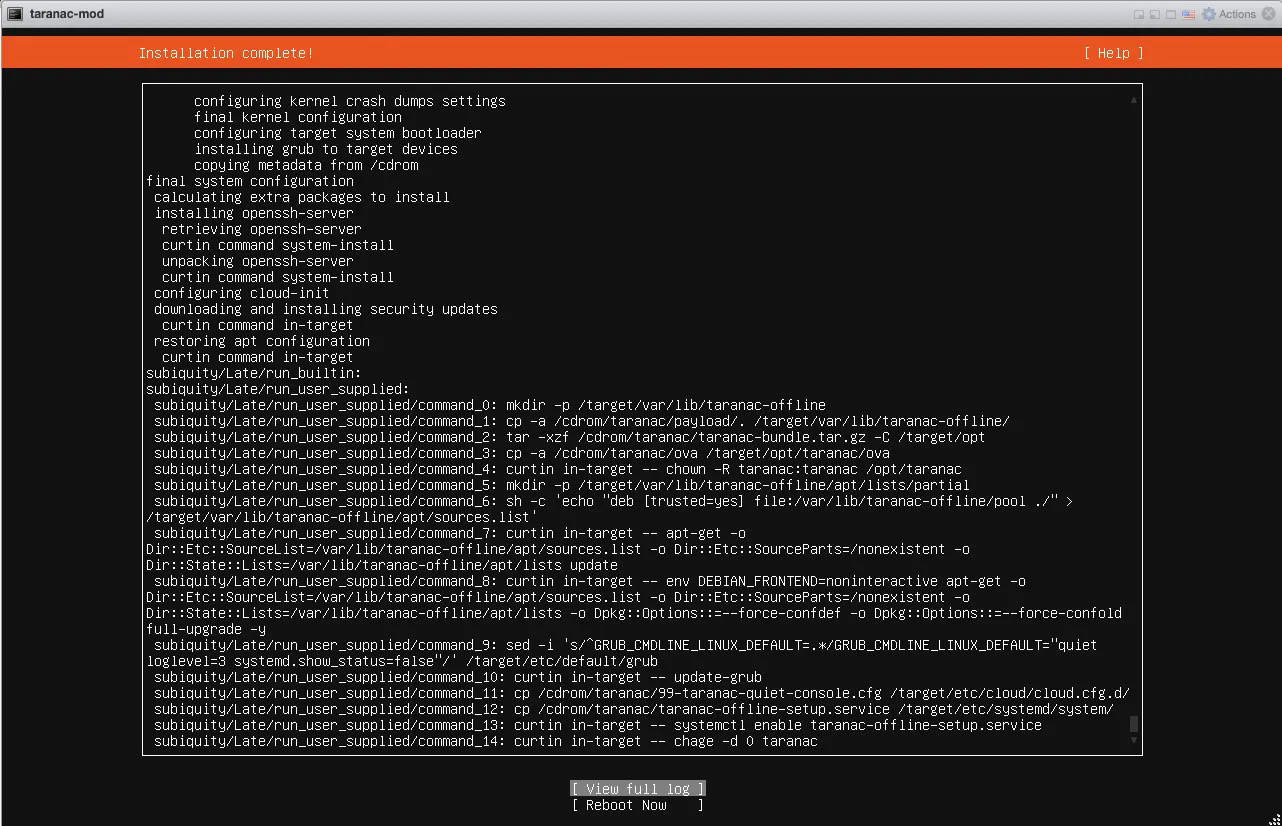Viewport: 1282px width, 826px height.
Task: Click the log scrollbar down arrow
Action: (1134, 741)
